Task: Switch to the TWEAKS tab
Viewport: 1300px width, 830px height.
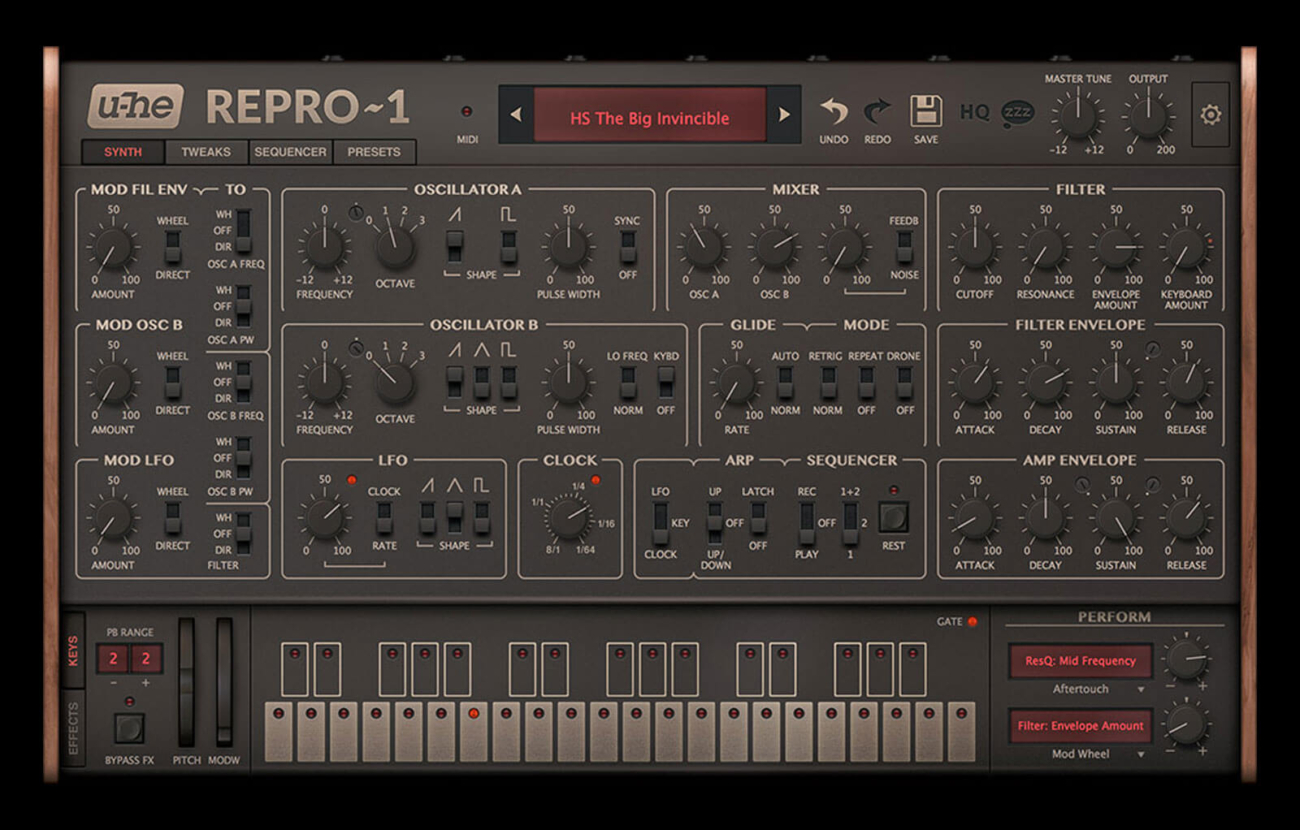Action: (206, 152)
